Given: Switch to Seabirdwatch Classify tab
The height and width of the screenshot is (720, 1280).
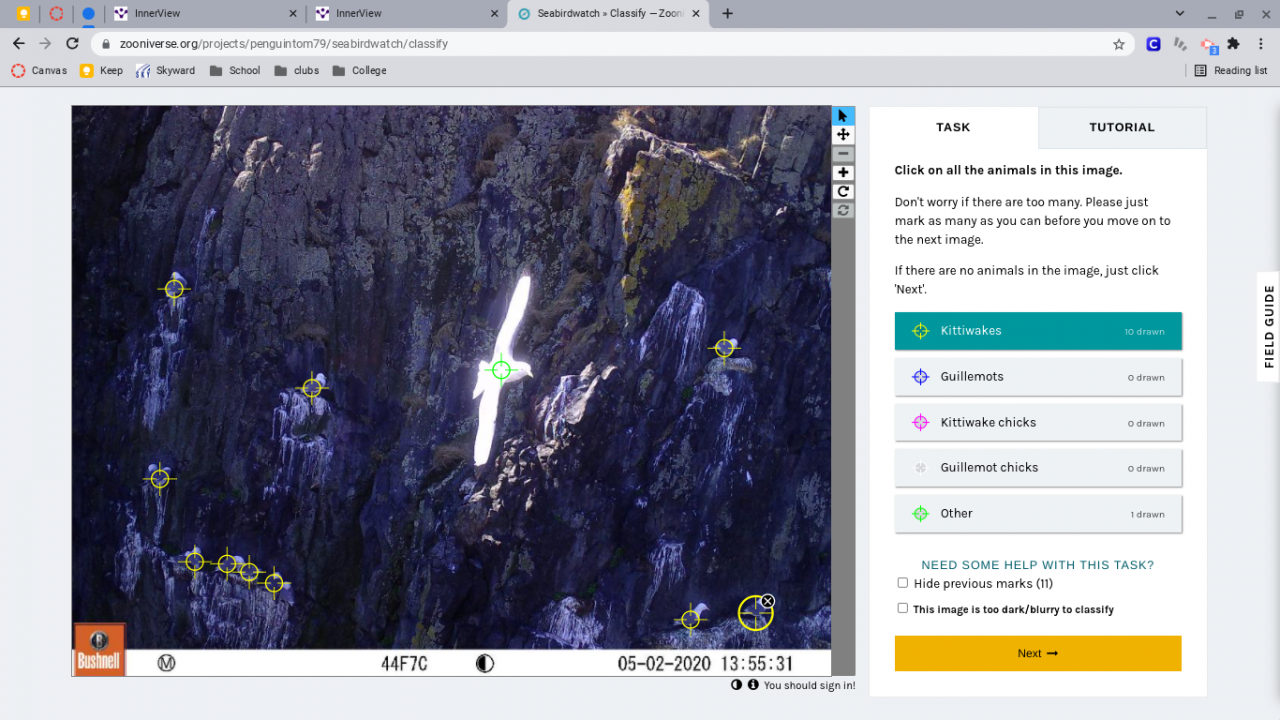Looking at the screenshot, I should pyautogui.click(x=607, y=14).
